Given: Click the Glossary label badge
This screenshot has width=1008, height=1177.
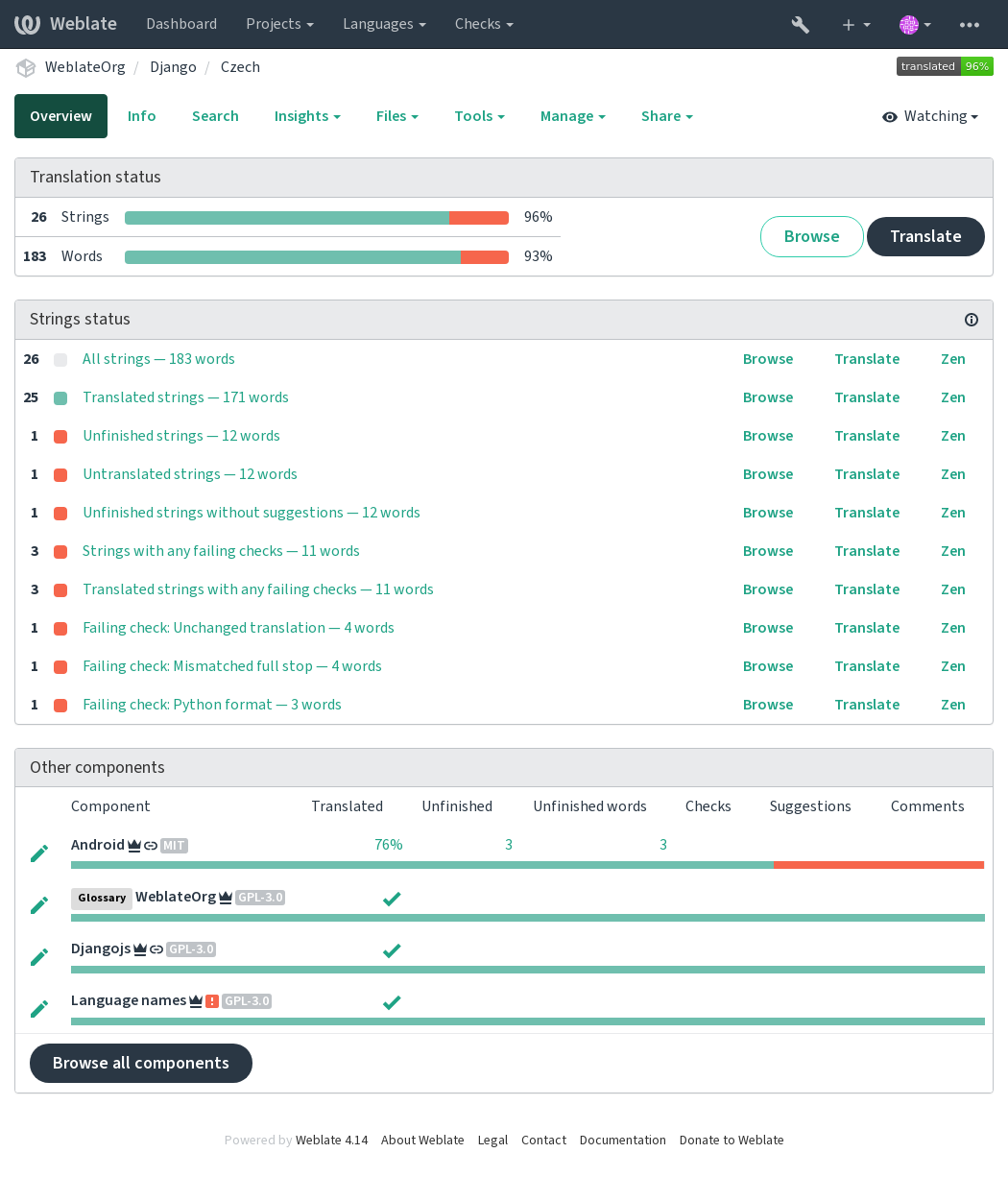Looking at the screenshot, I should coord(102,899).
